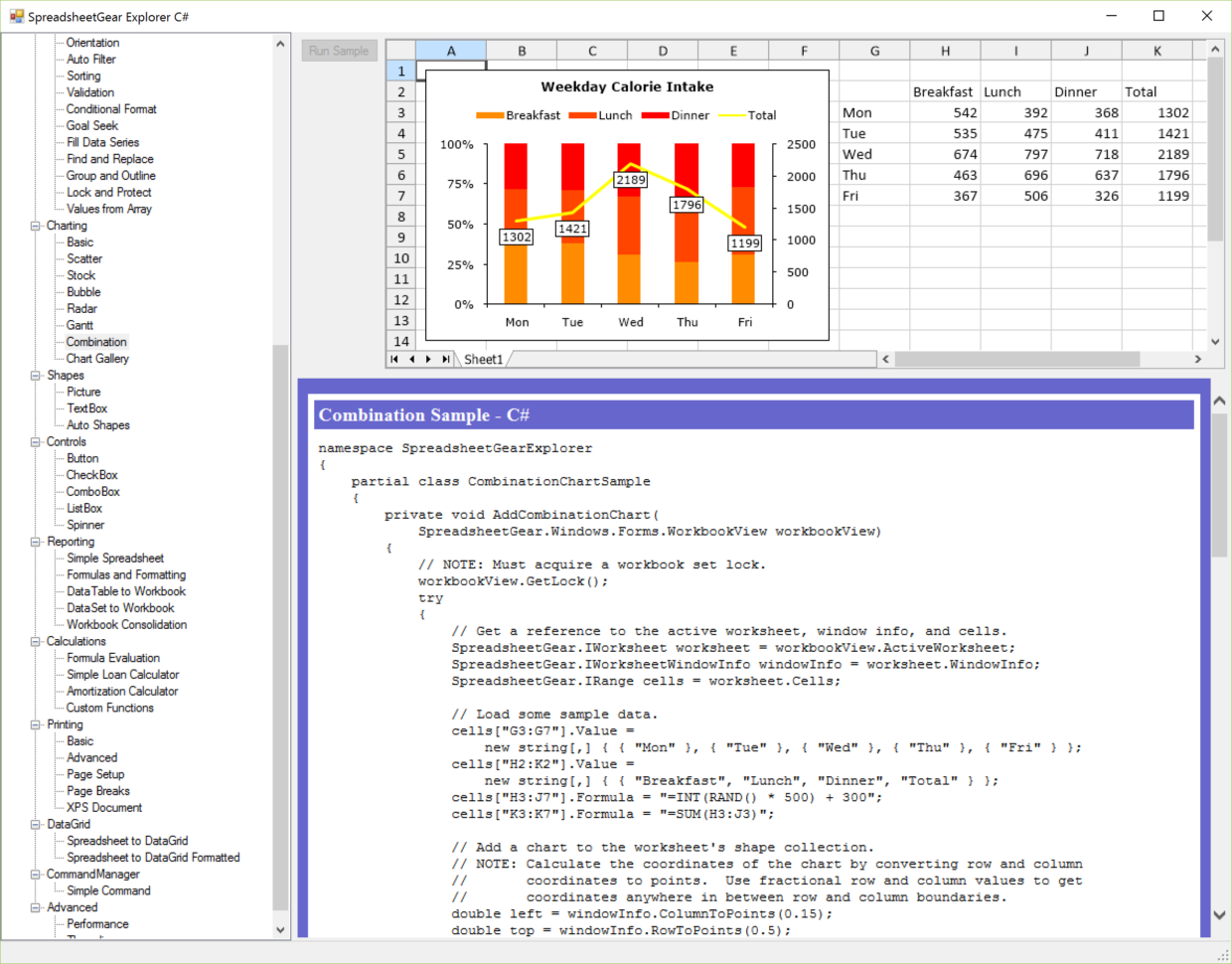
Task: Click the next-sheet navigation arrow icon
Action: pyautogui.click(x=428, y=360)
